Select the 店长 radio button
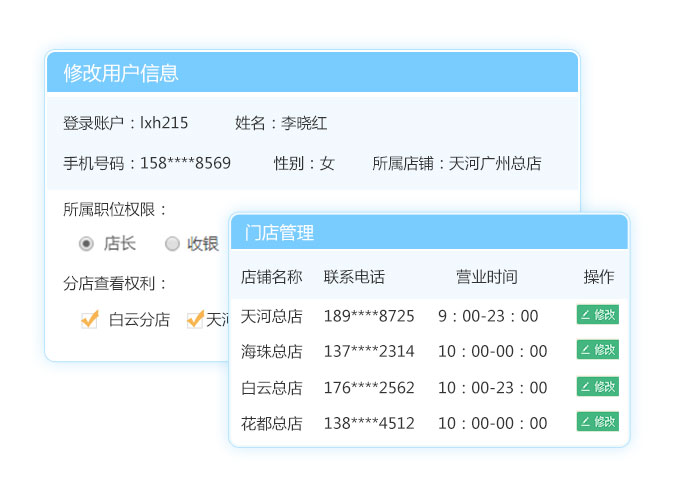 click(87, 243)
